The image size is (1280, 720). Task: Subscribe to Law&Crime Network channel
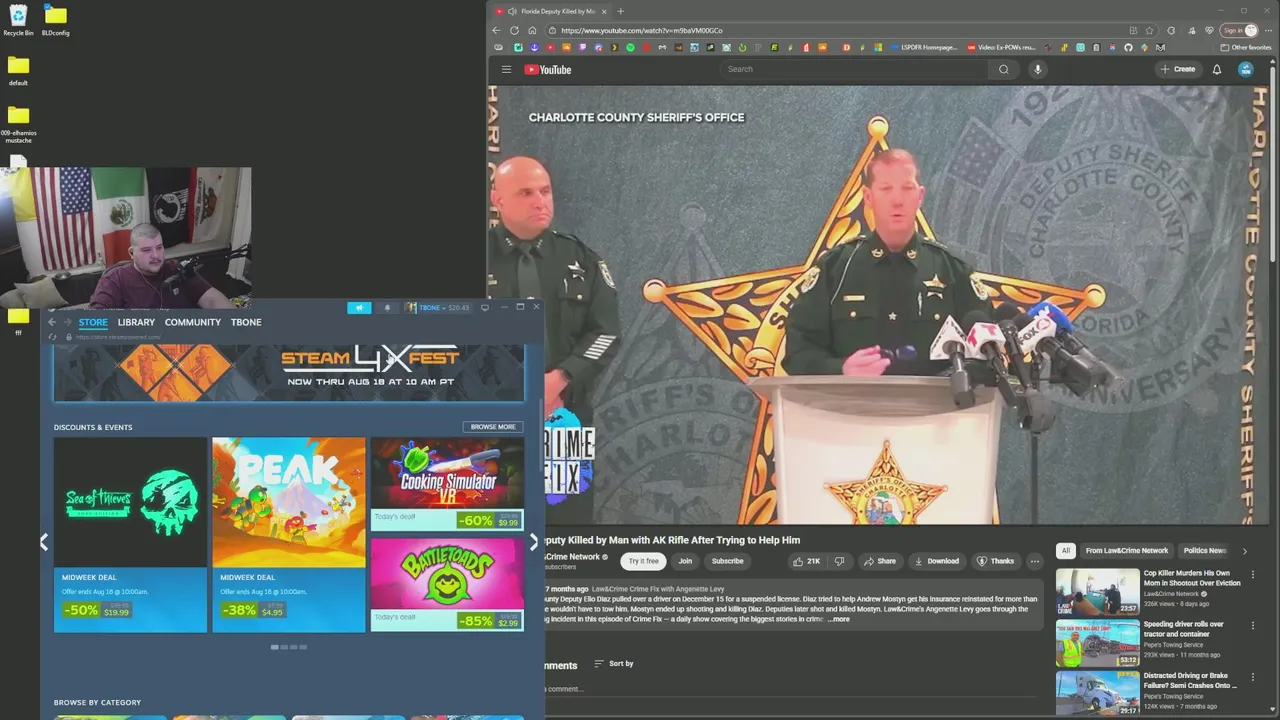click(x=727, y=561)
